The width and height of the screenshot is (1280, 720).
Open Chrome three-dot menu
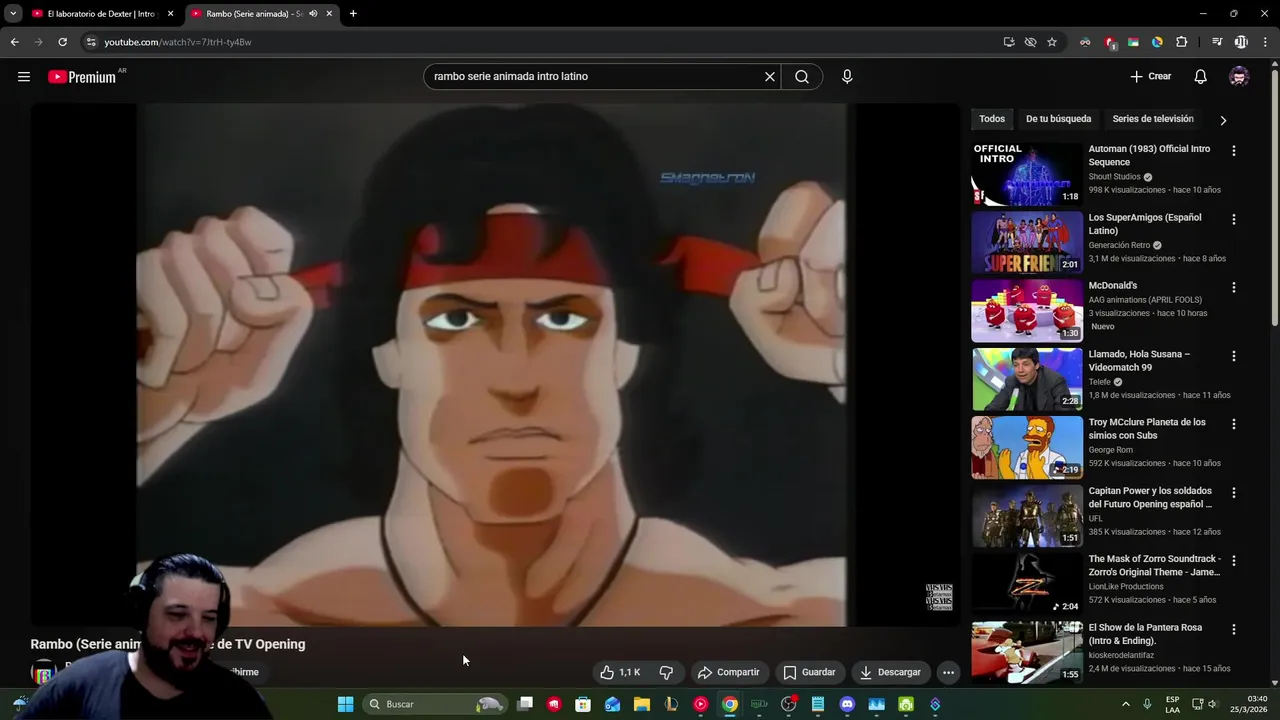click(x=1266, y=42)
